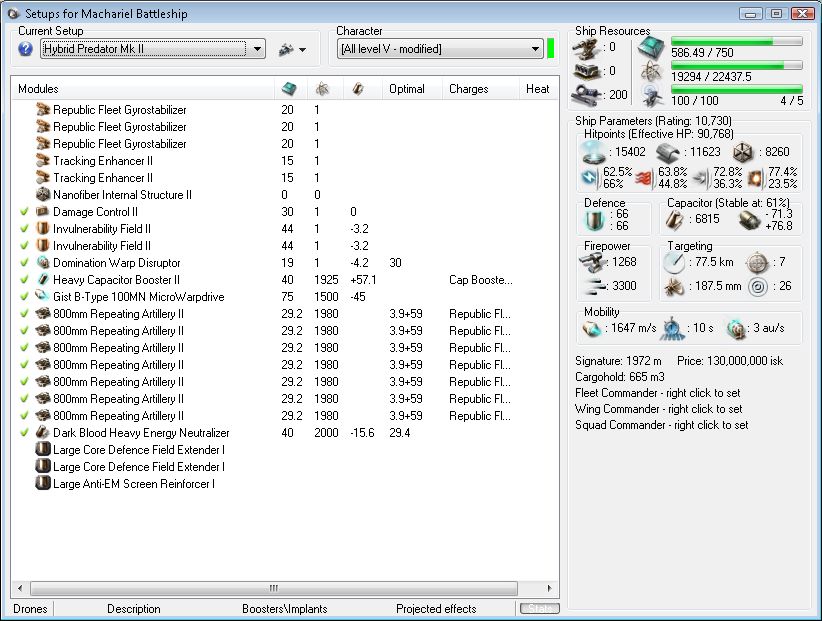Expand the ship action icon dropdown arrow
Image resolution: width=822 pixels, height=621 pixels.
coord(302,50)
